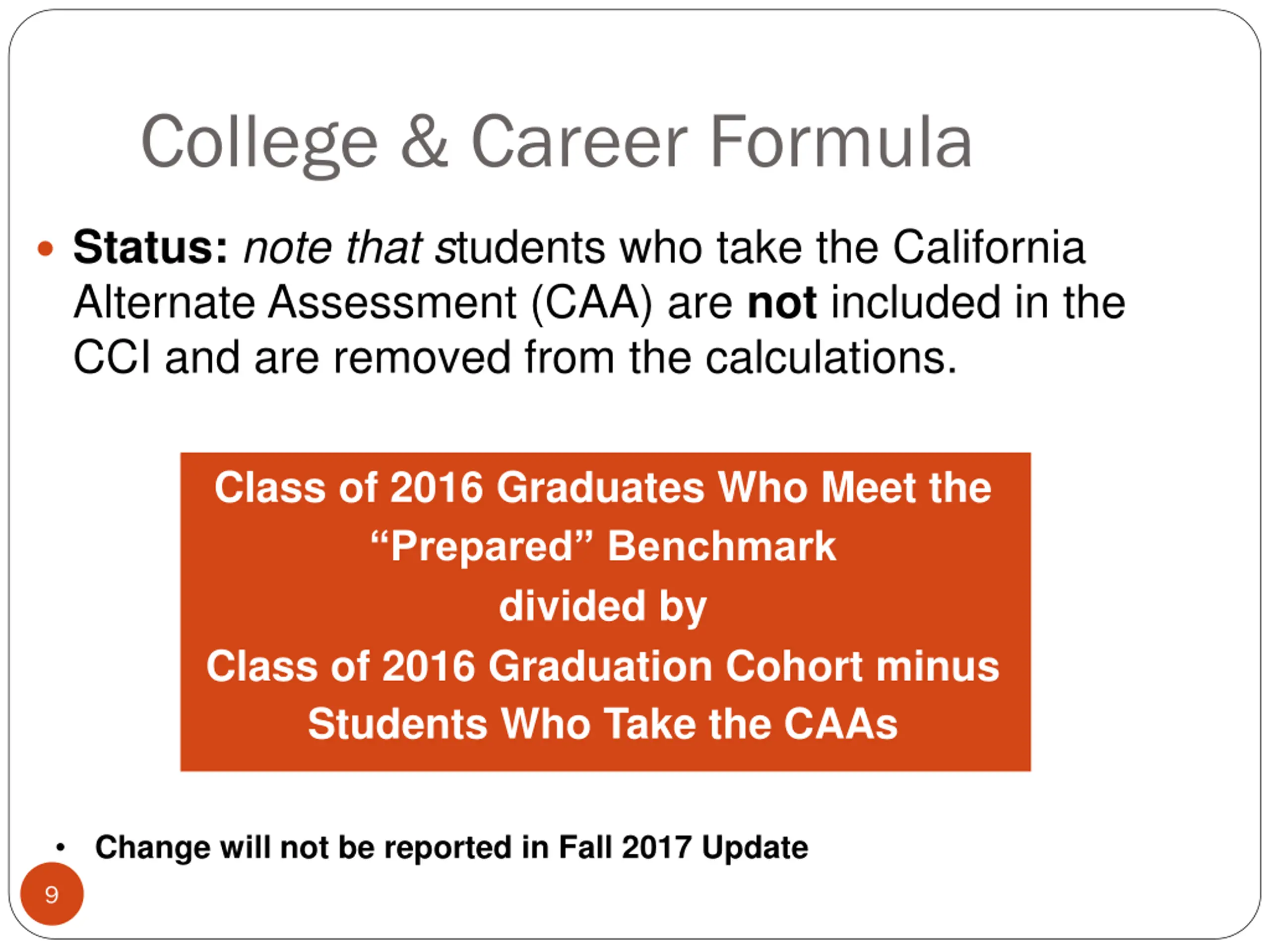Click the word calculations ending the paragraph
Viewport: 1270px width, 952px height.
pyautogui.click(x=830, y=357)
